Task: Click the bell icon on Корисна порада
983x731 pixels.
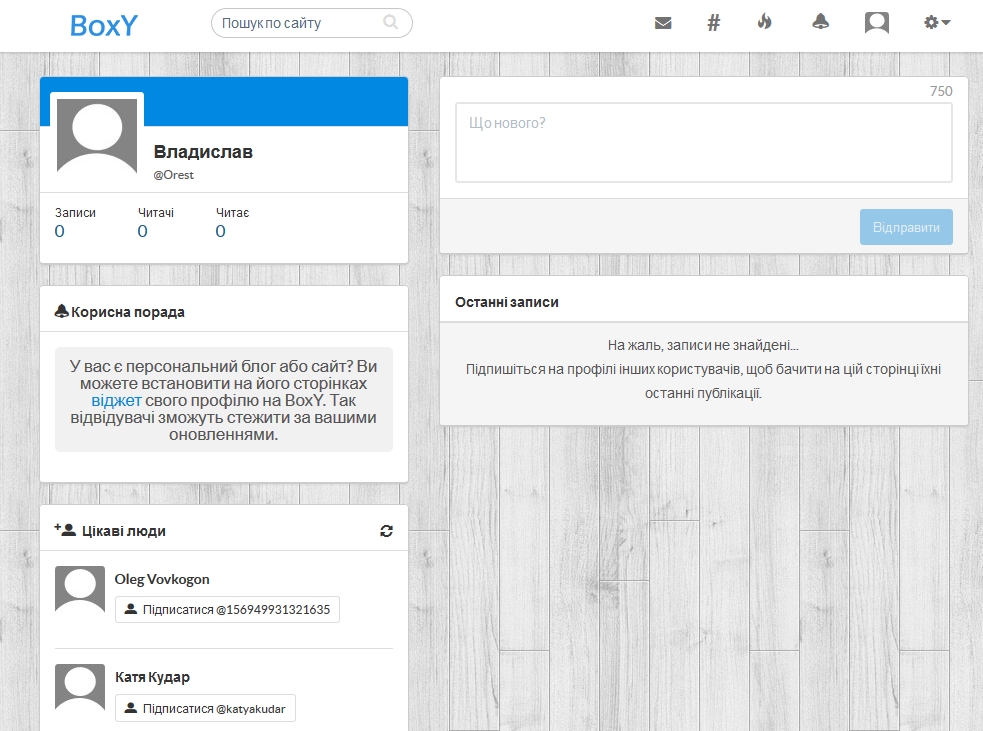Action: (60, 310)
